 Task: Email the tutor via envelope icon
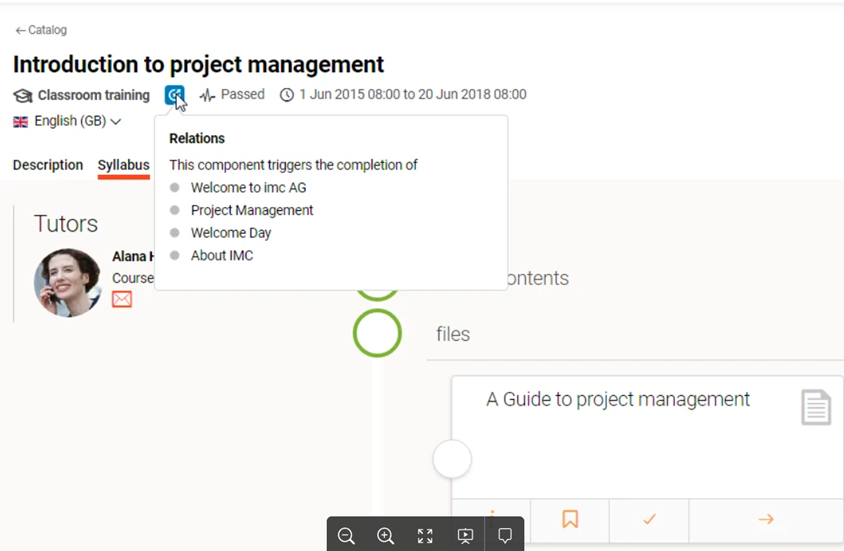click(x=122, y=299)
